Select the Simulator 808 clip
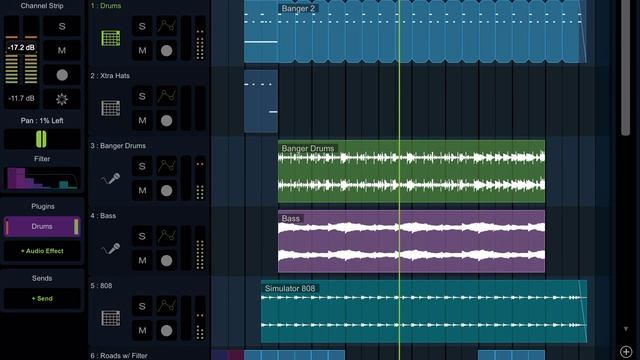 [x=424, y=311]
